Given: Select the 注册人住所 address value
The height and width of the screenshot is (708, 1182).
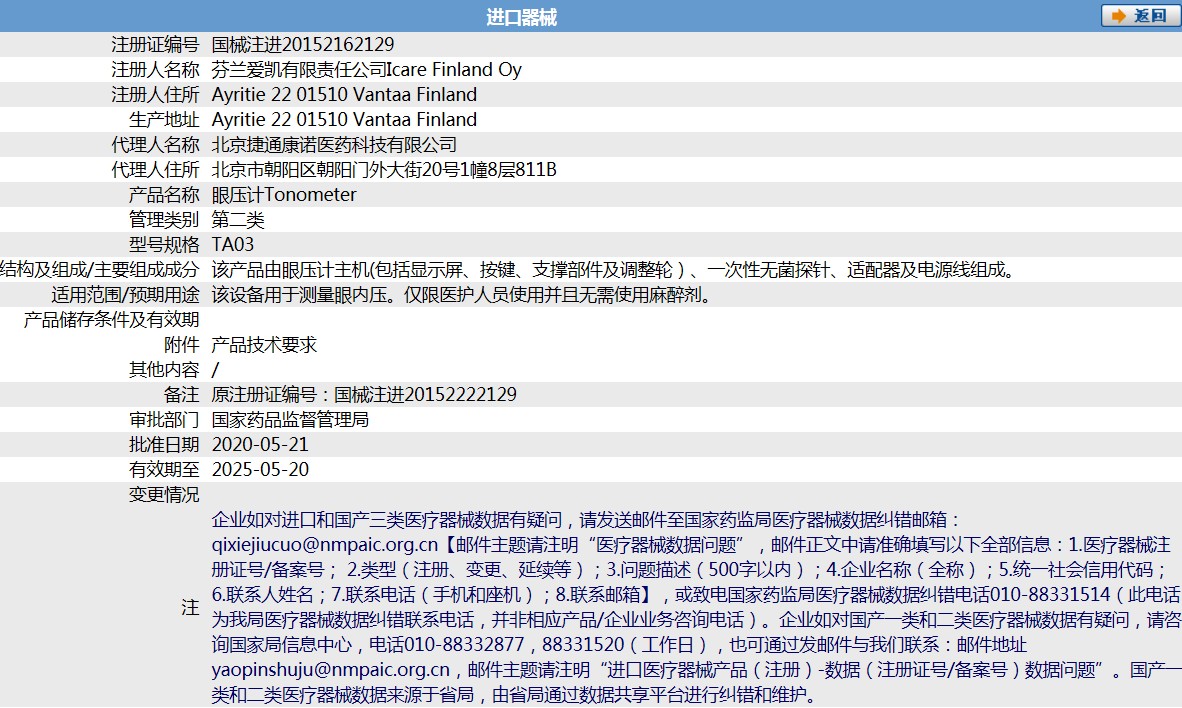Looking at the screenshot, I should tap(344, 94).
